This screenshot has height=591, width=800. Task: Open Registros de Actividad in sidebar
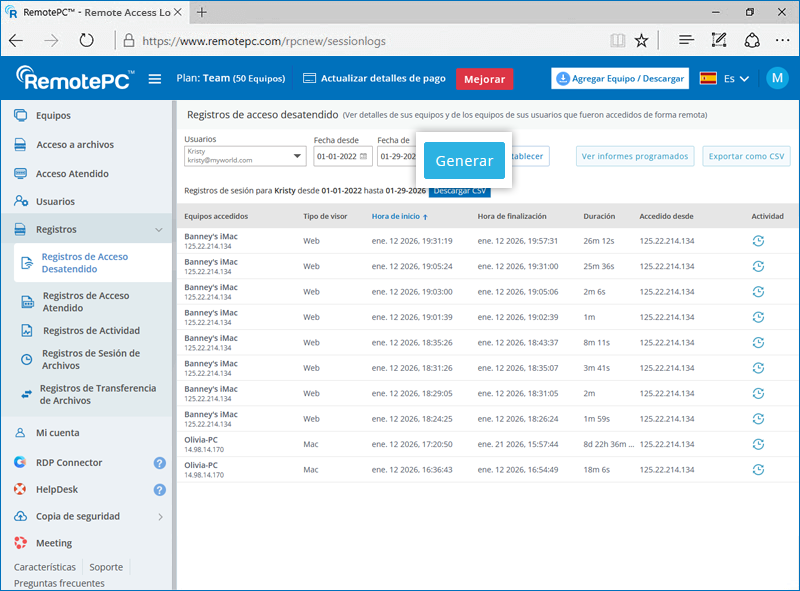(91, 331)
